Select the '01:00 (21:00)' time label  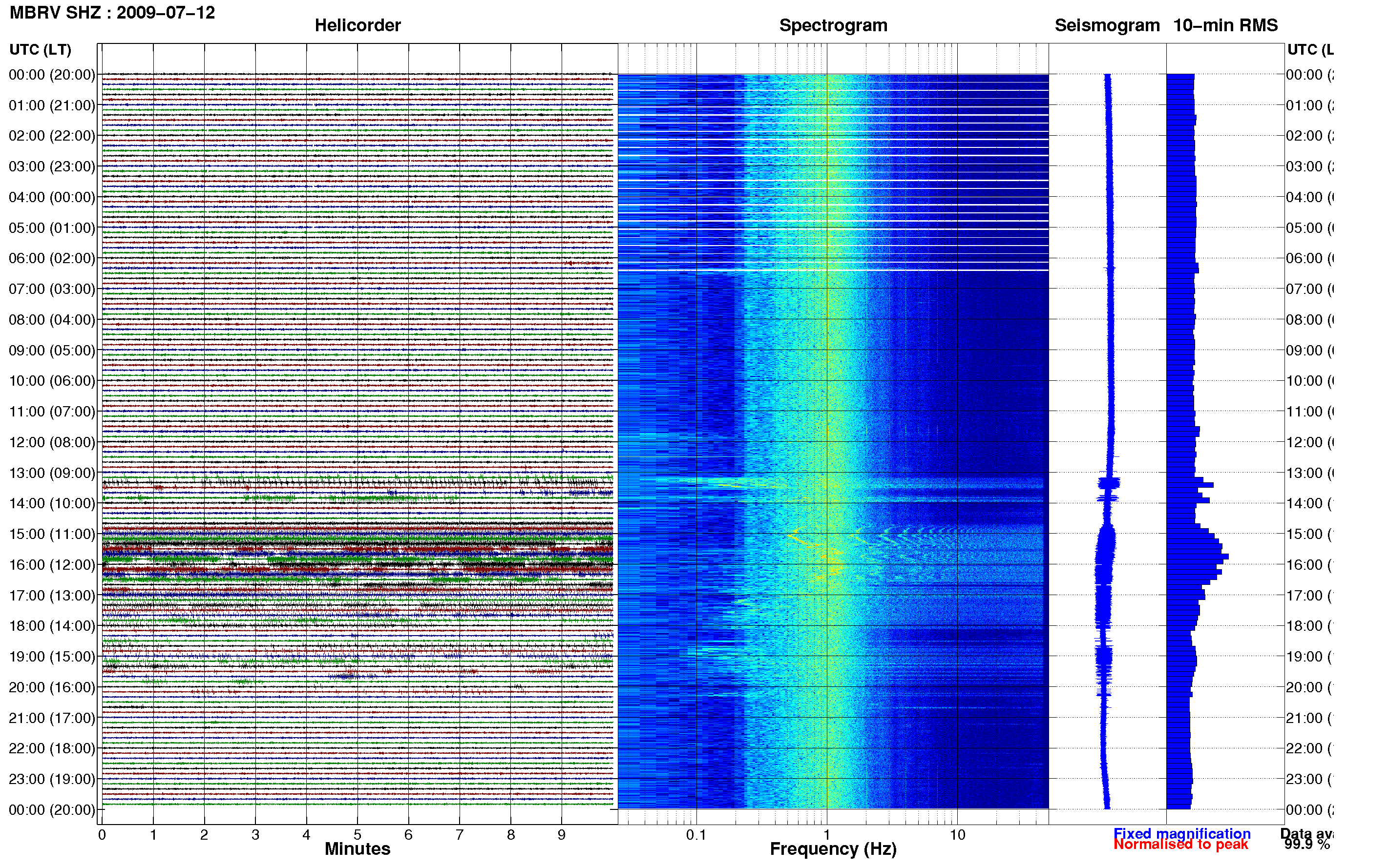[x=52, y=105]
